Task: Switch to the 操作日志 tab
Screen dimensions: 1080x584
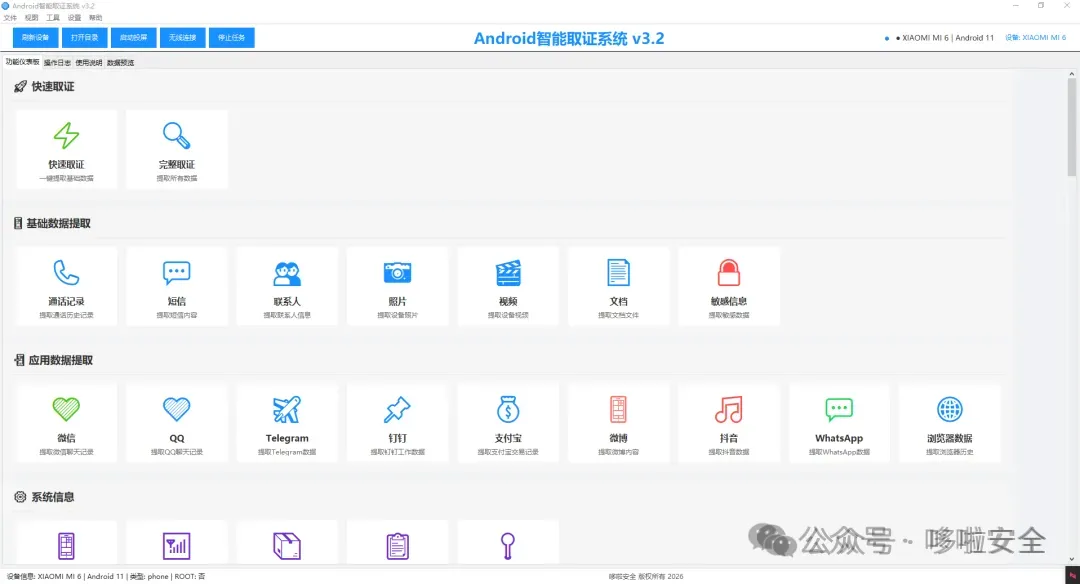Action: point(57,63)
